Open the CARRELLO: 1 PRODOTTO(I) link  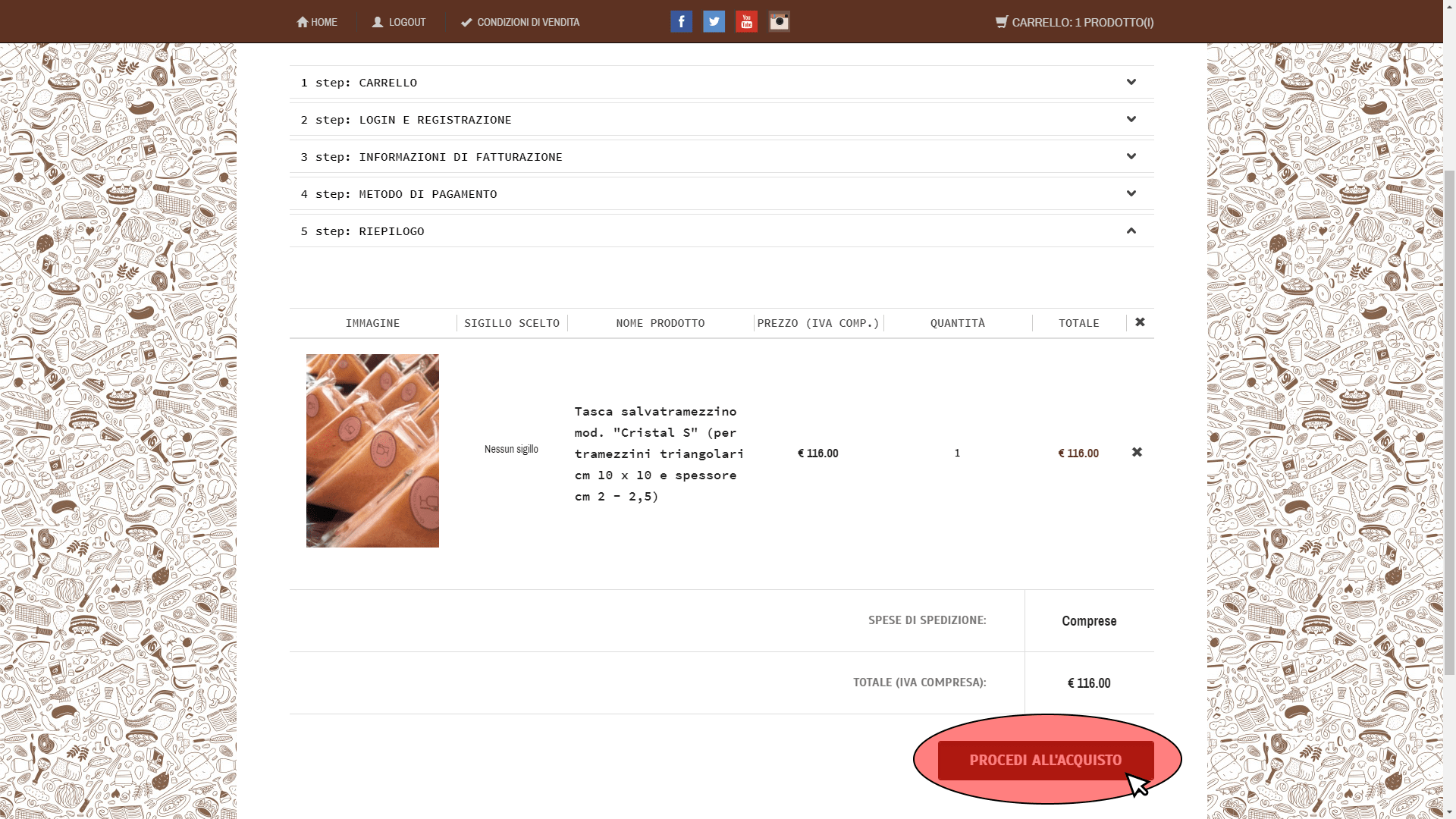pyautogui.click(x=1075, y=22)
